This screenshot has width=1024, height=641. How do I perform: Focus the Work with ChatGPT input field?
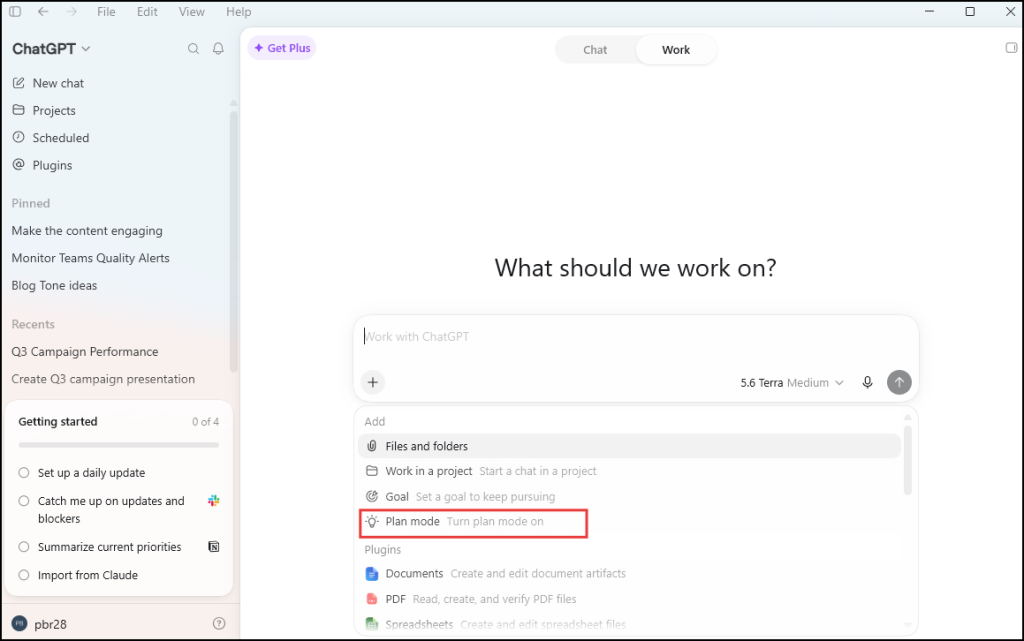coord(636,337)
